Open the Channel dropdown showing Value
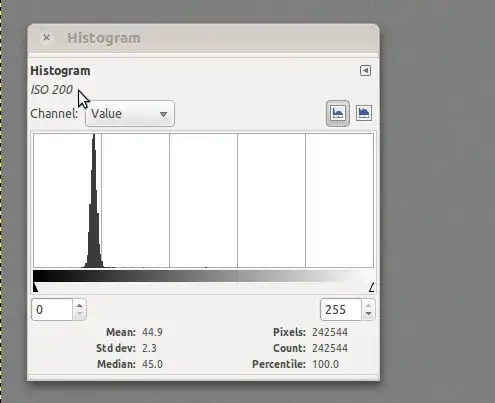The image size is (495, 403). point(130,114)
